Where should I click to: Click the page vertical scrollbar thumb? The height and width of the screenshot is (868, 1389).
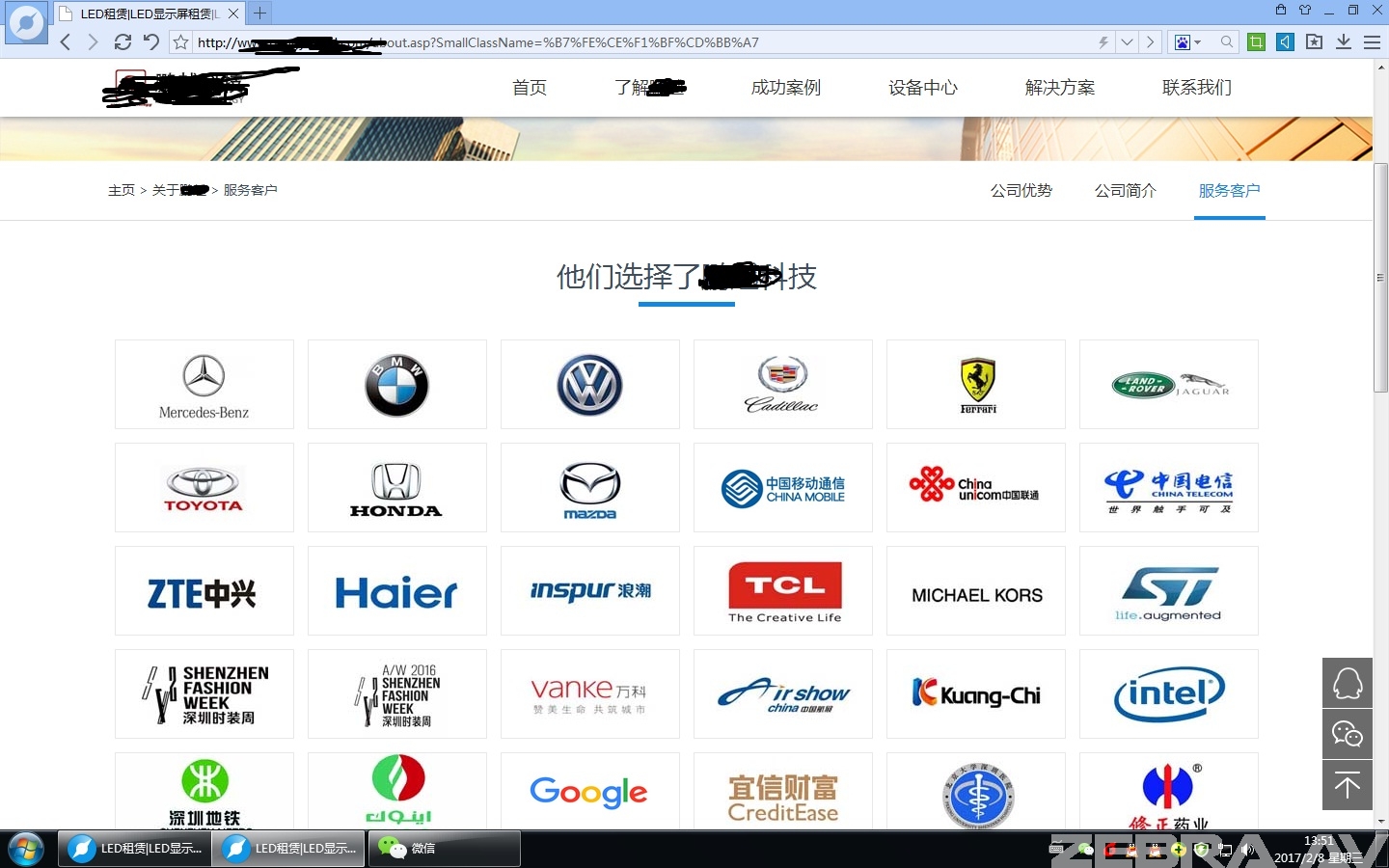1381,278
